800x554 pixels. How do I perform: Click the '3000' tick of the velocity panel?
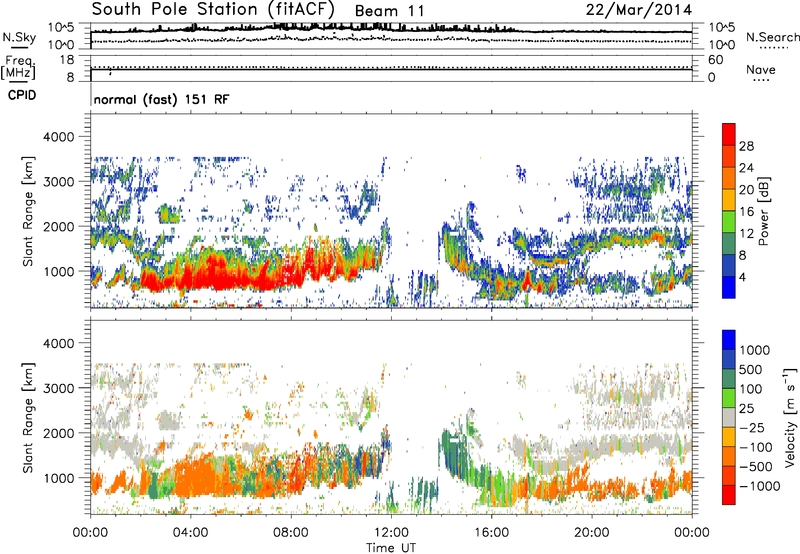[59, 388]
